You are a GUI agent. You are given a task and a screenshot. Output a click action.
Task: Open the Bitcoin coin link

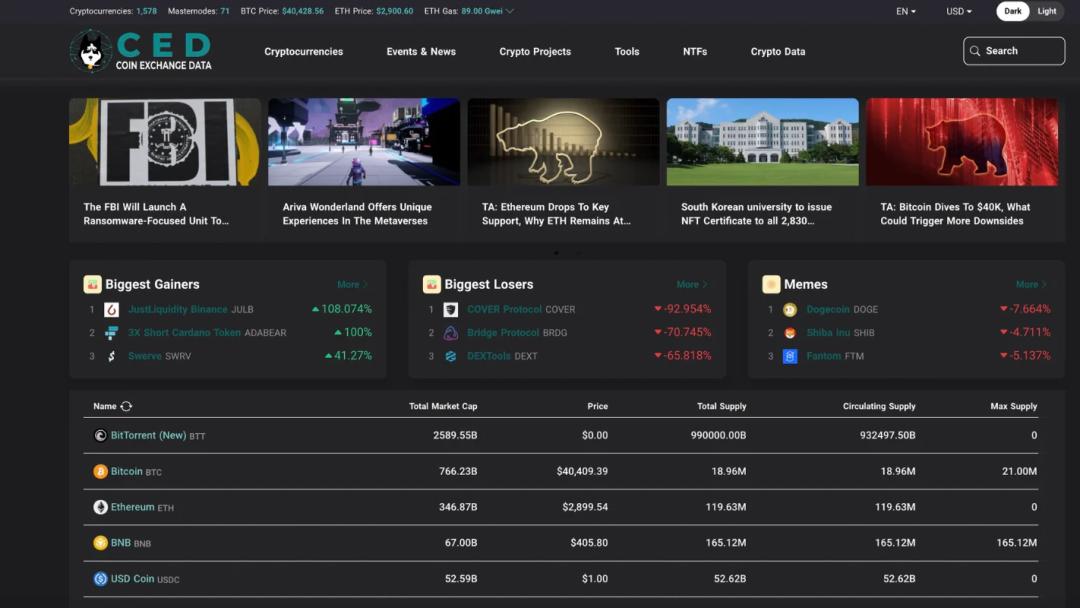[127, 472]
